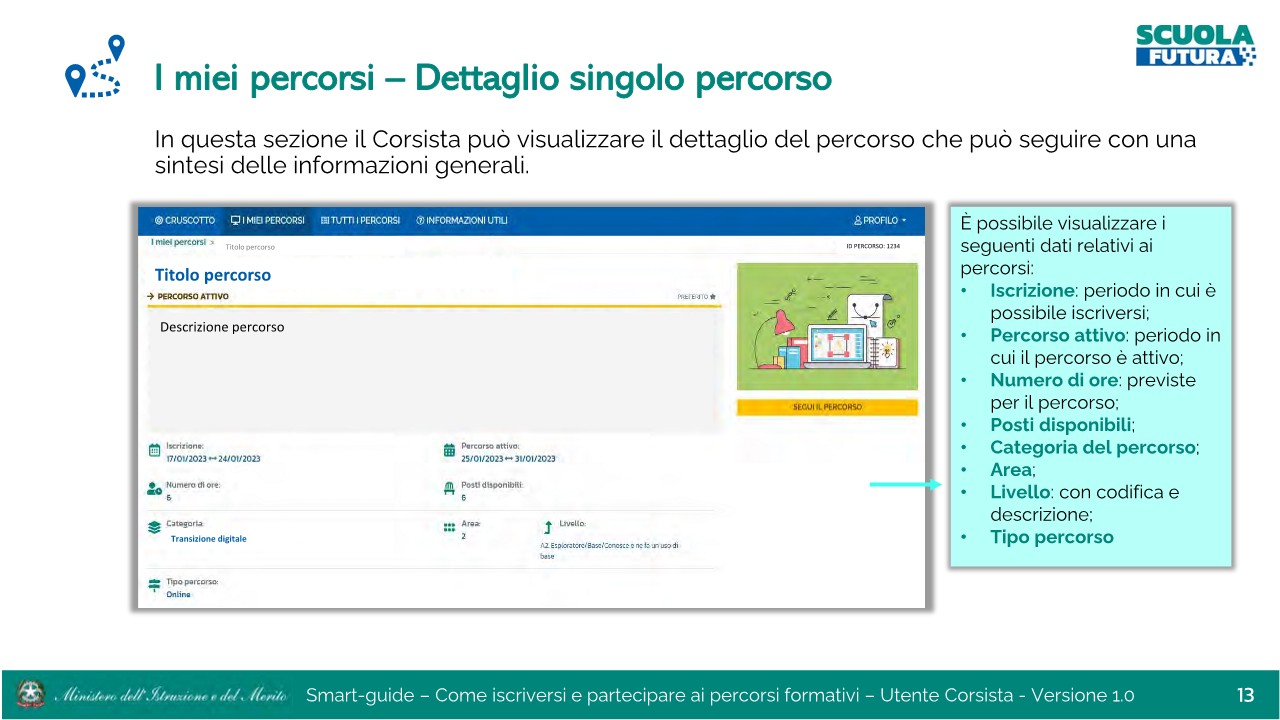Viewport: 1280px width, 720px height.
Task: Click the Categoria layers icon
Action: pos(154,527)
